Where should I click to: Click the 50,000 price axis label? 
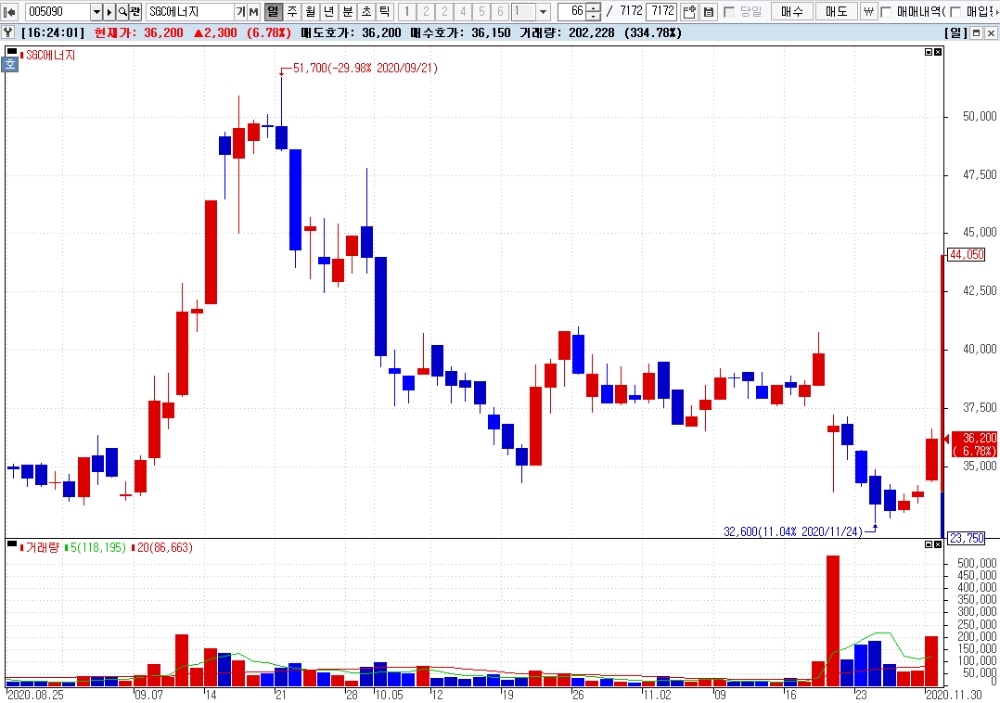(x=980, y=116)
